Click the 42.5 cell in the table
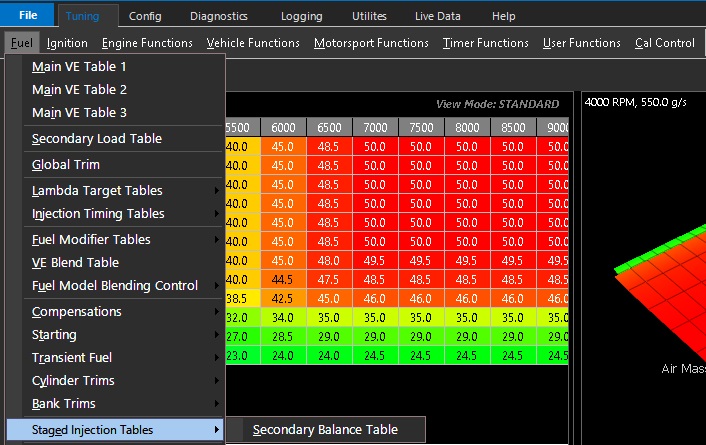 pyautogui.click(x=283, y=299)
